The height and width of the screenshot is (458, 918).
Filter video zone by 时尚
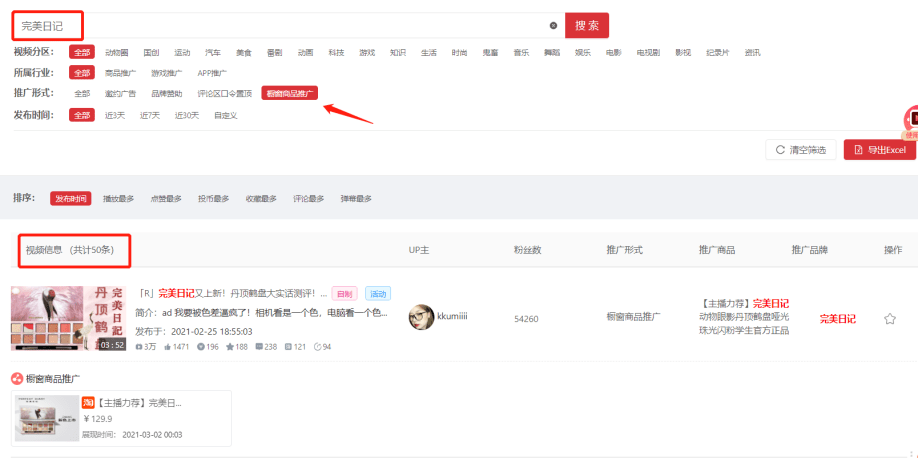point(460,52)
